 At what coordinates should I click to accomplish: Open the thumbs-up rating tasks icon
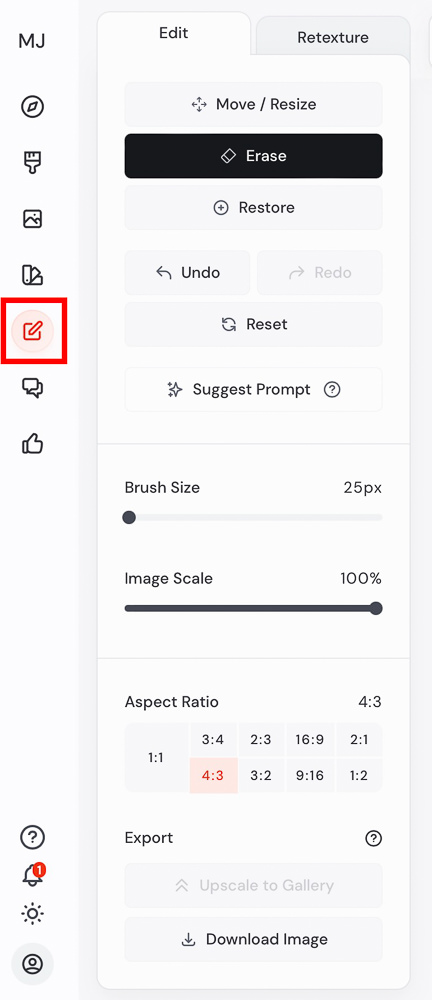[x=33, y=443]
